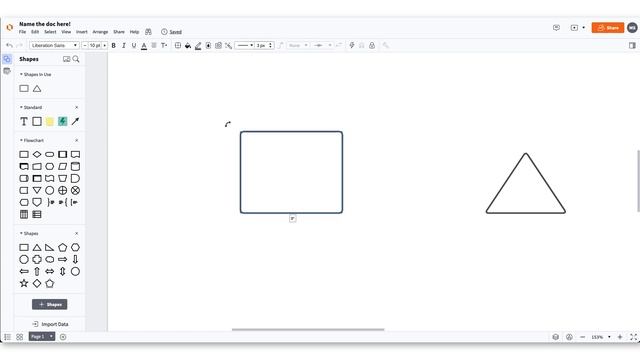Viewport: 640px width, 360px height.
Task: Select the right triangle in Shapes
Action: pyautogui.click(x=49, y=247)
